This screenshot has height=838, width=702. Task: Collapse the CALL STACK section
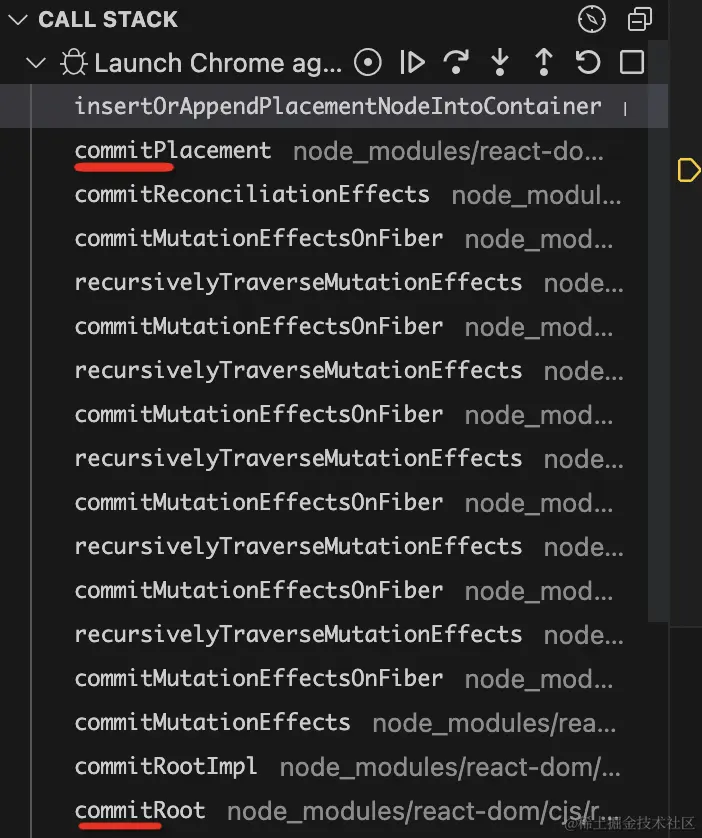(17, 19)
